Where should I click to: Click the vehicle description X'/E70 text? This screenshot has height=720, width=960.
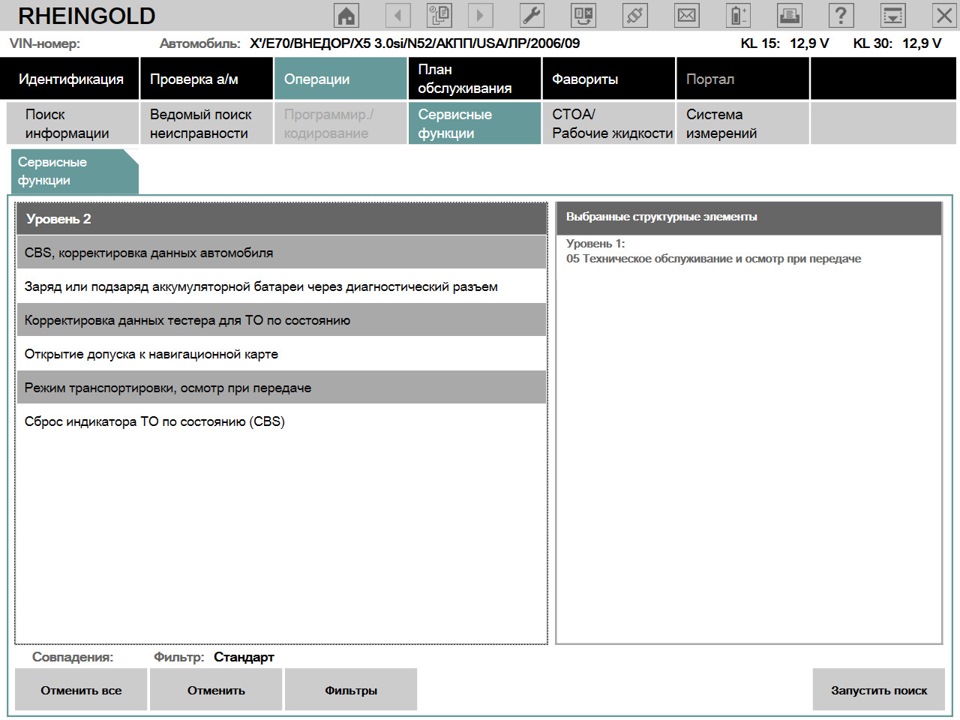pos(414,43)
